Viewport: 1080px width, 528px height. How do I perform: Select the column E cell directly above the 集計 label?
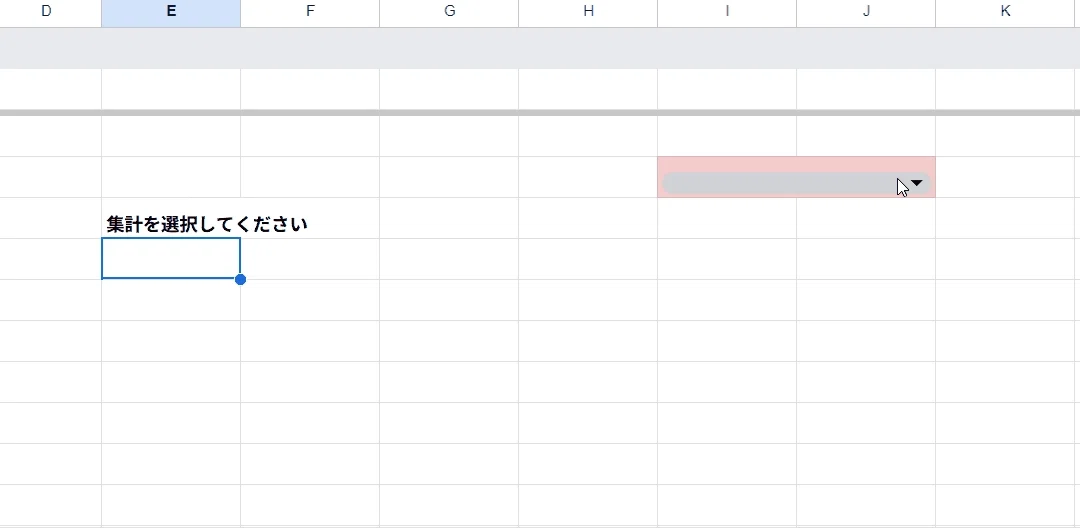click(171, 177)
